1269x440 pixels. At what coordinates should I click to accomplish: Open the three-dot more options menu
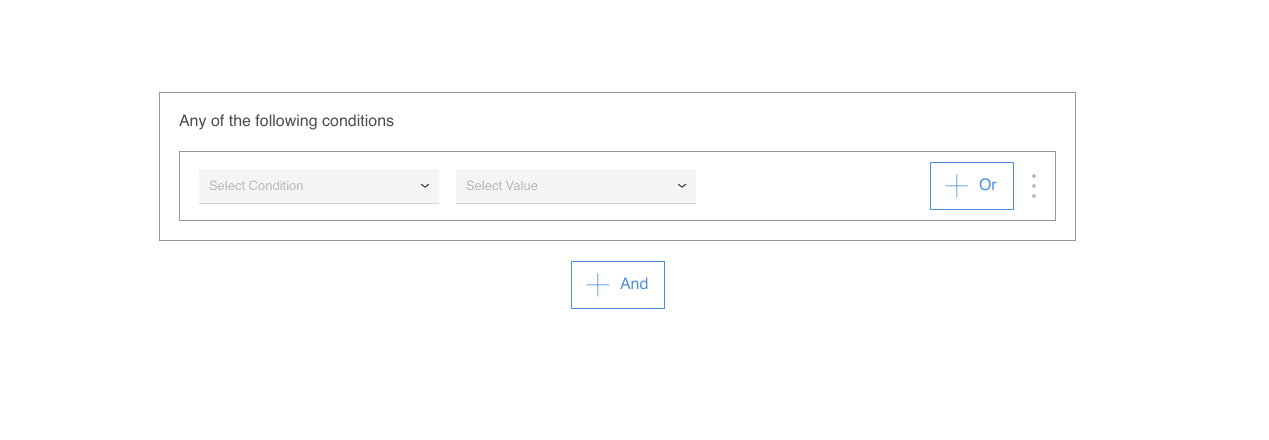(1034, 186)
